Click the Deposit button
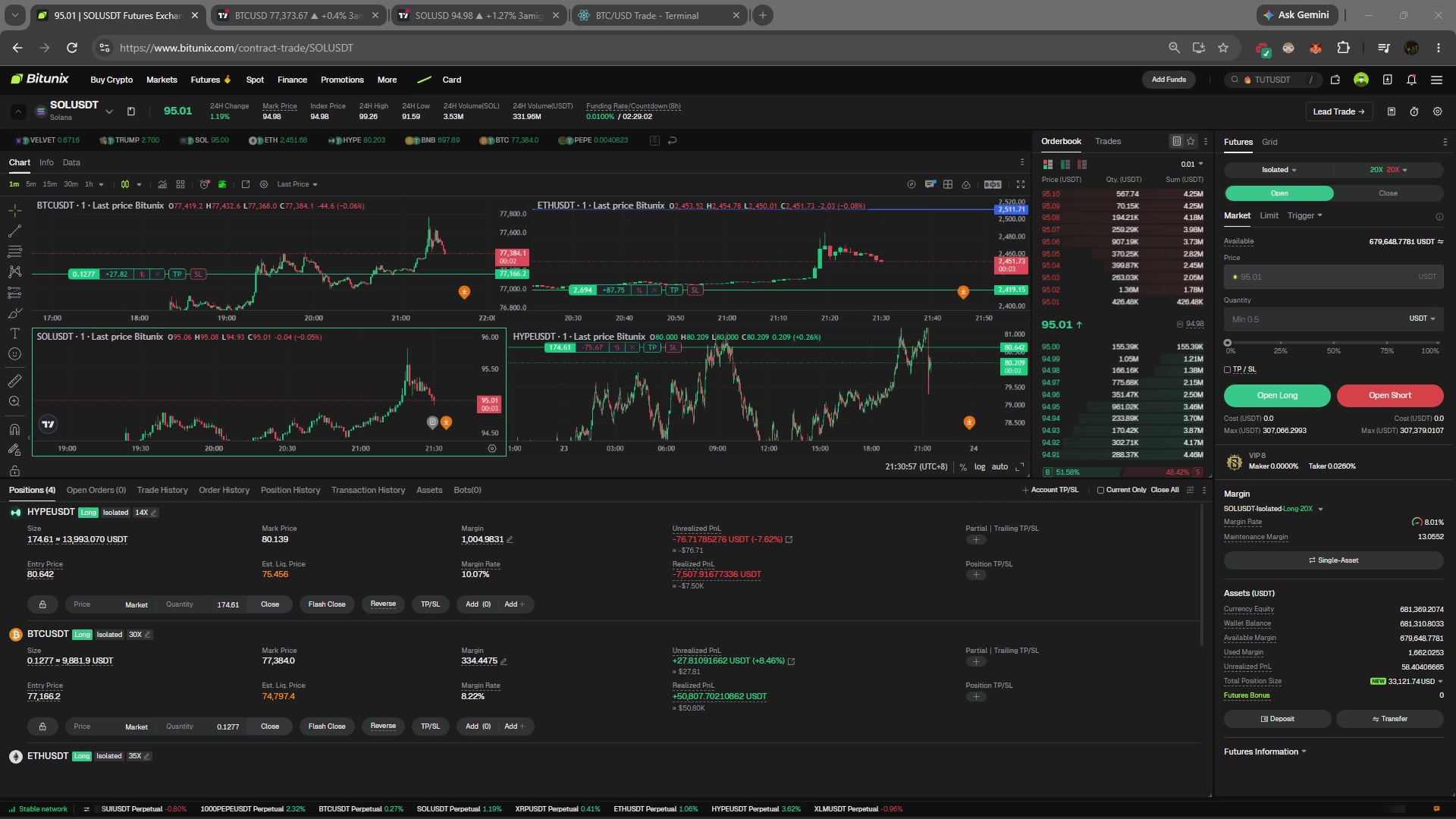The width and height of the screenshot is (1456, 819). (x=1277, y=720)
